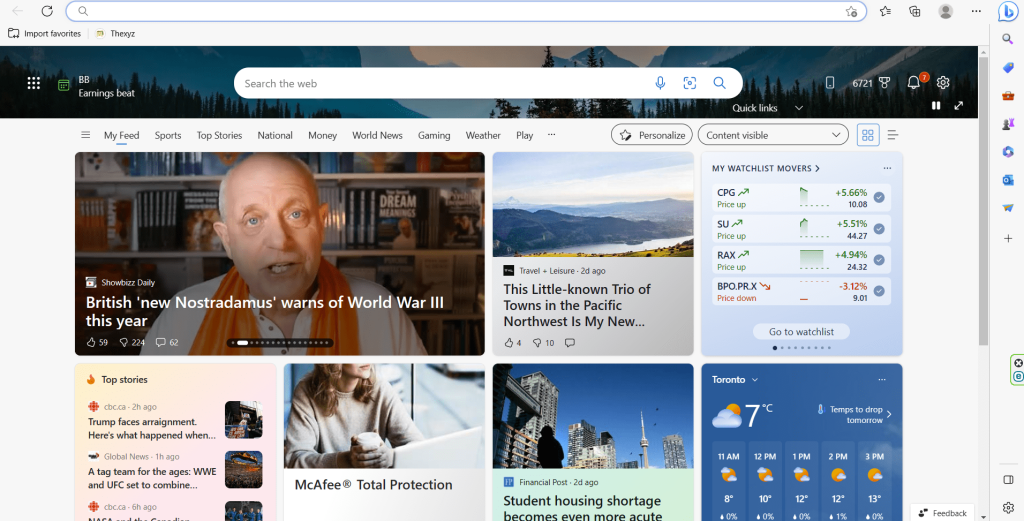This screenshot has height=521, width=1024.
Task: Toggle the BPO.PR.X watchlist checkmark
Action: tap(879, 291)
